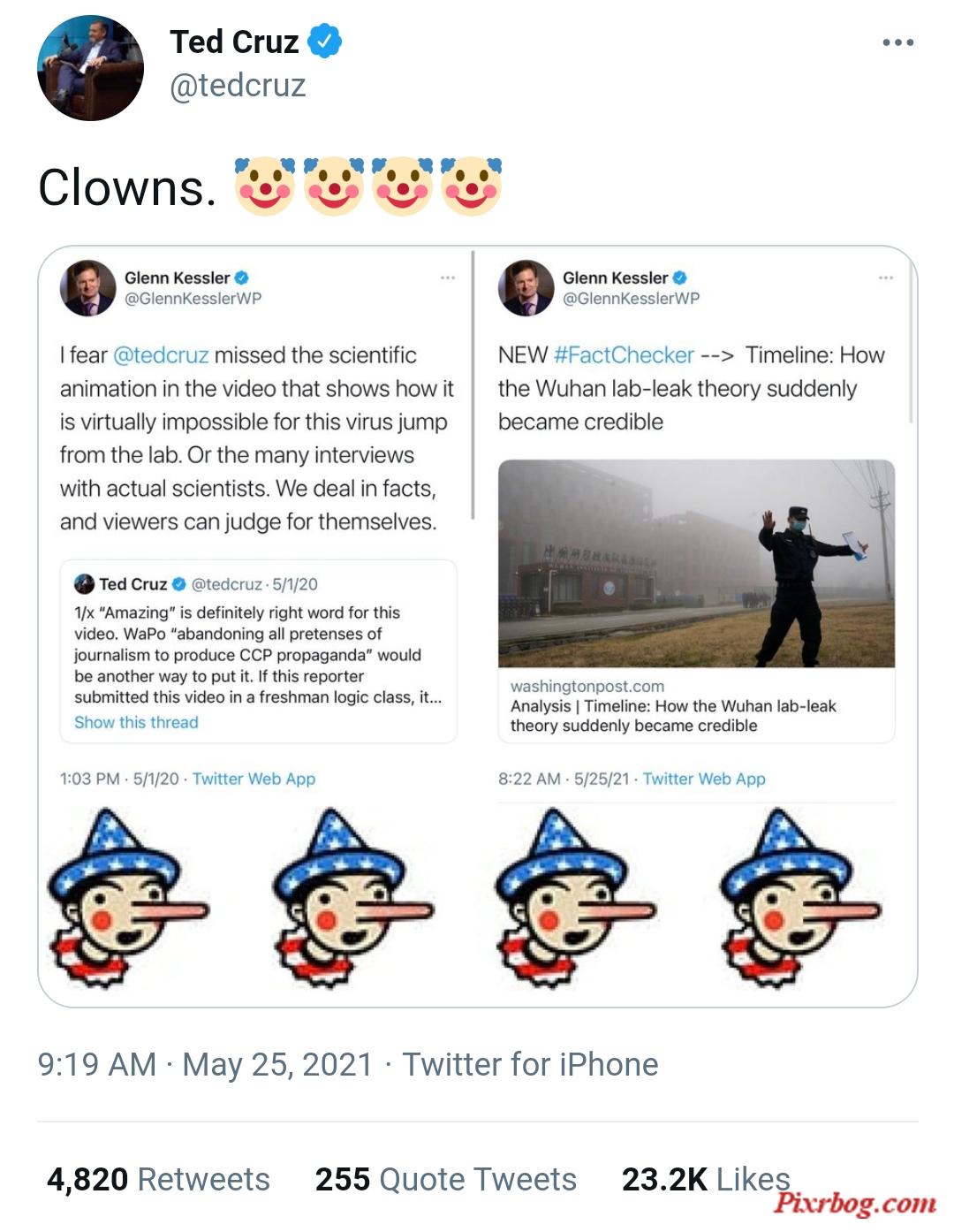Screen dimensions: 954x1232
Task: Click the #FactChecker hashtag
Action: [x=624, y=355]
